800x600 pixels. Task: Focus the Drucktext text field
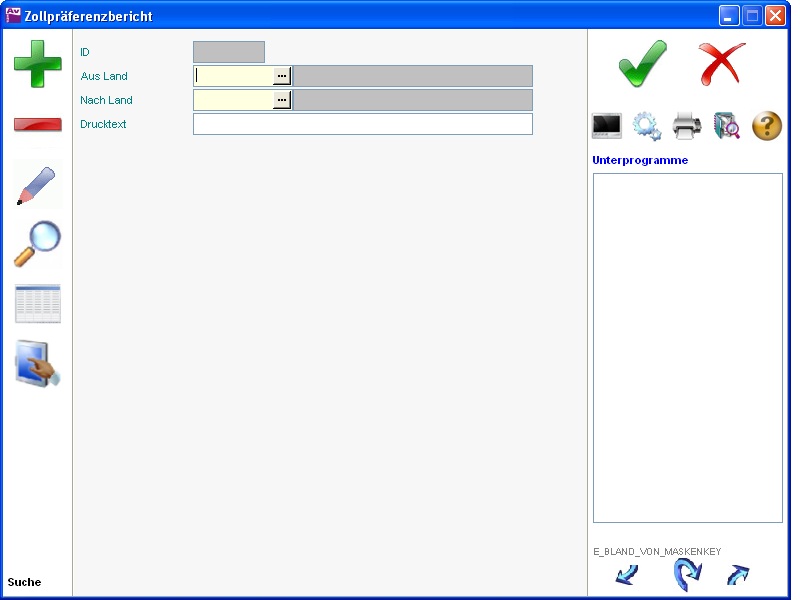(362, 124)
